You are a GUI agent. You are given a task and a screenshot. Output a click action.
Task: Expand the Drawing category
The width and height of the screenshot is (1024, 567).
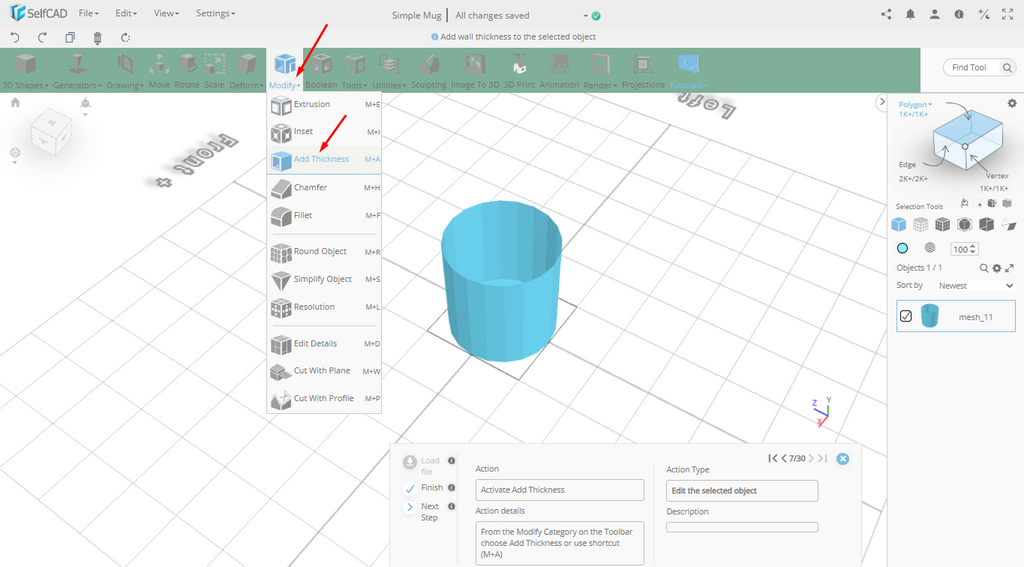[125, 71]
